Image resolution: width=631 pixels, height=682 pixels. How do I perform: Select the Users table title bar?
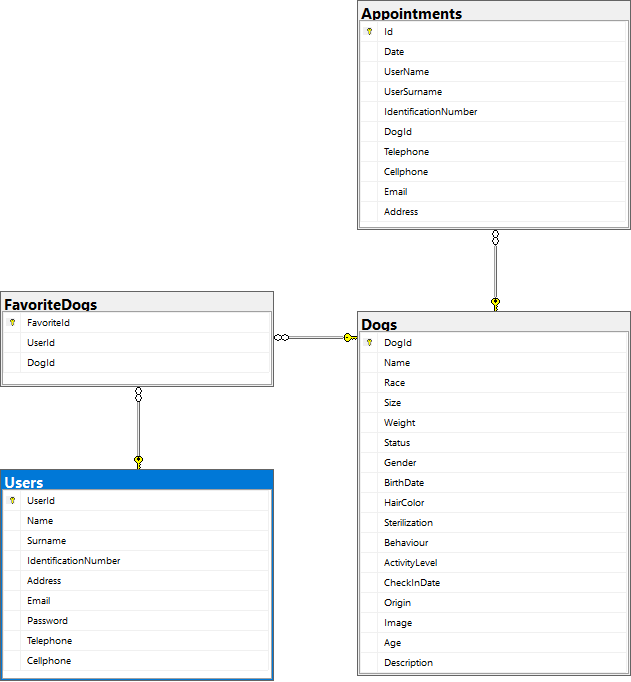137,480
